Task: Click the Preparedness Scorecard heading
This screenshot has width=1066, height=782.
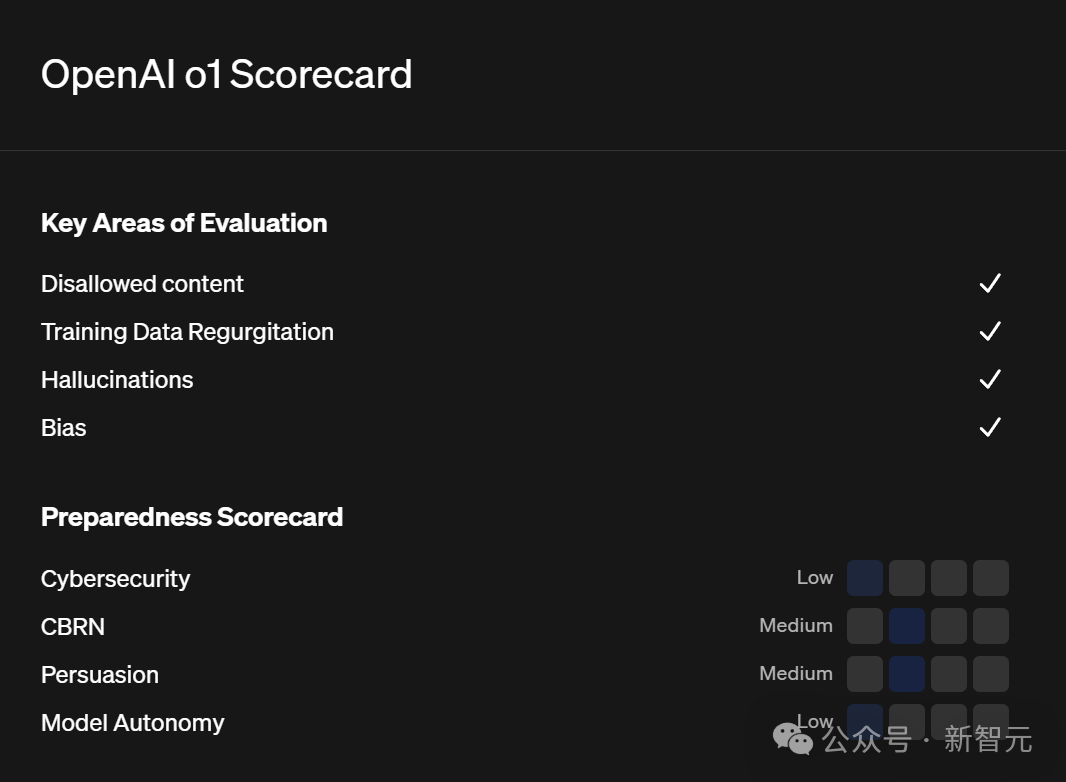Action: [192, 517]
